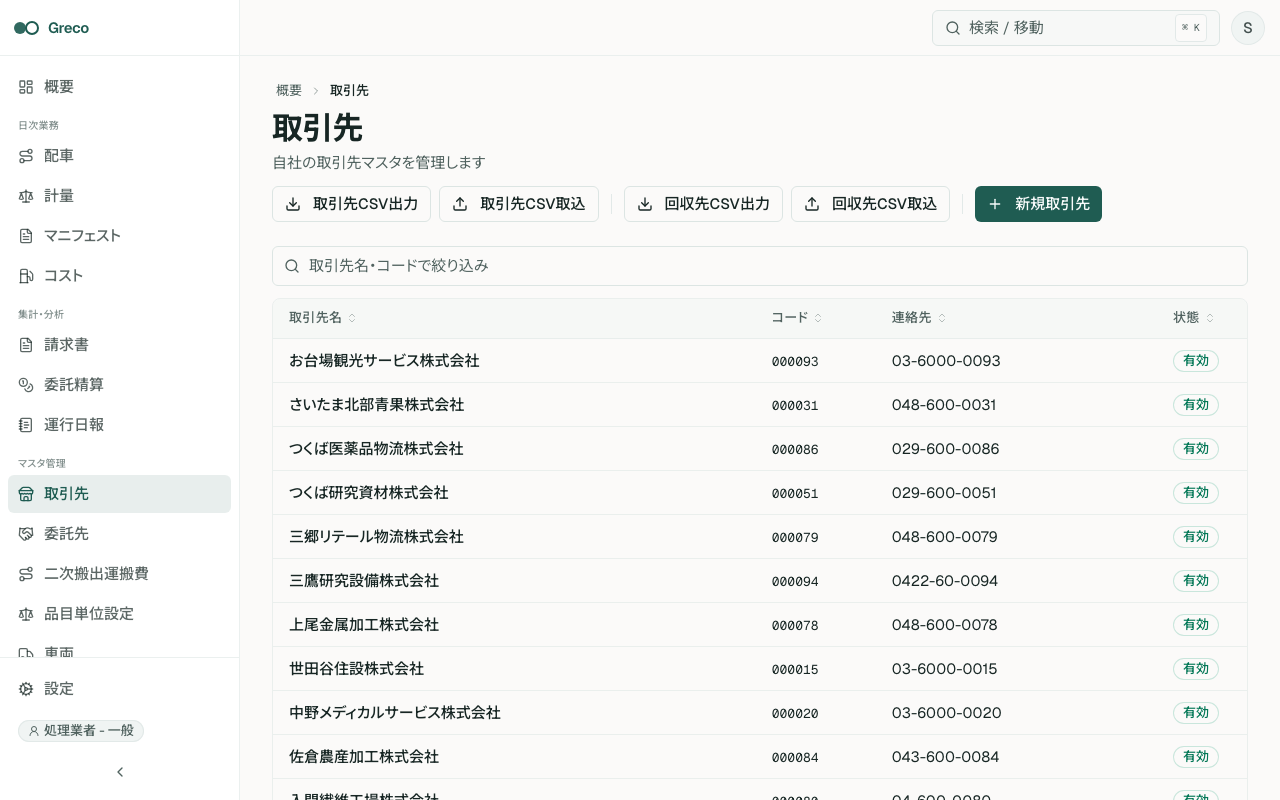Click the 運行日報 notebook icon
Viewport: 1280px width, 800px height.
(x=26, y=425)
